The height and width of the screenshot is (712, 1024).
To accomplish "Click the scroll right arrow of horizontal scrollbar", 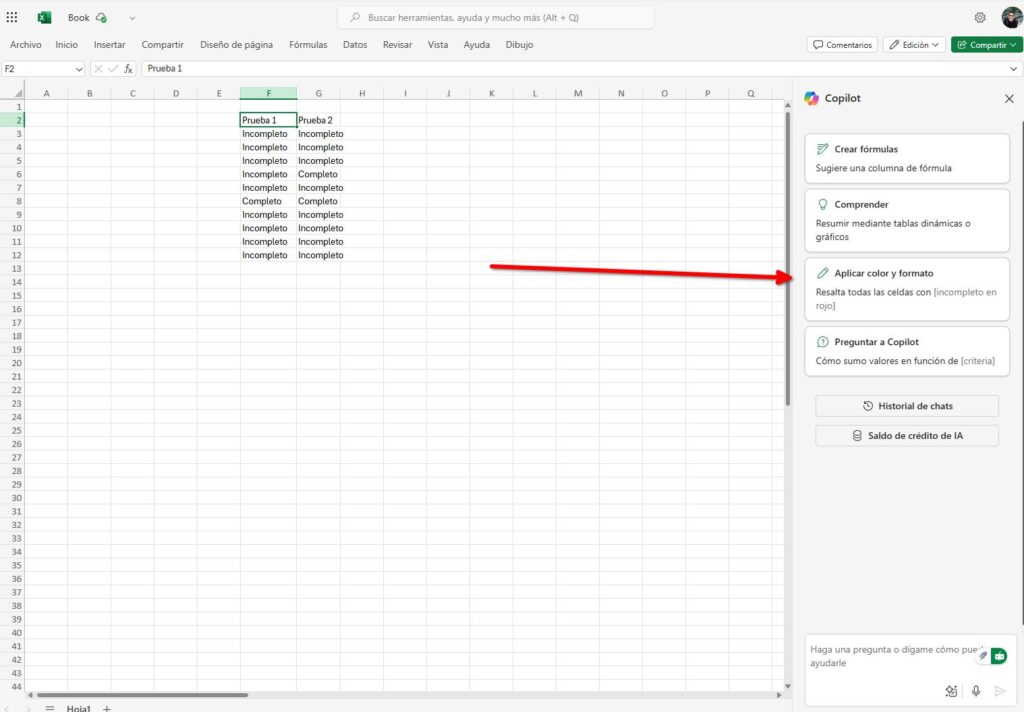I will click(x=778, y=695).
